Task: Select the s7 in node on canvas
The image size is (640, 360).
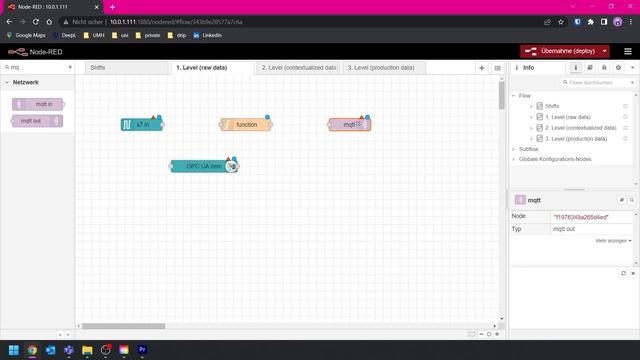Action: click(x=142, y=124)
